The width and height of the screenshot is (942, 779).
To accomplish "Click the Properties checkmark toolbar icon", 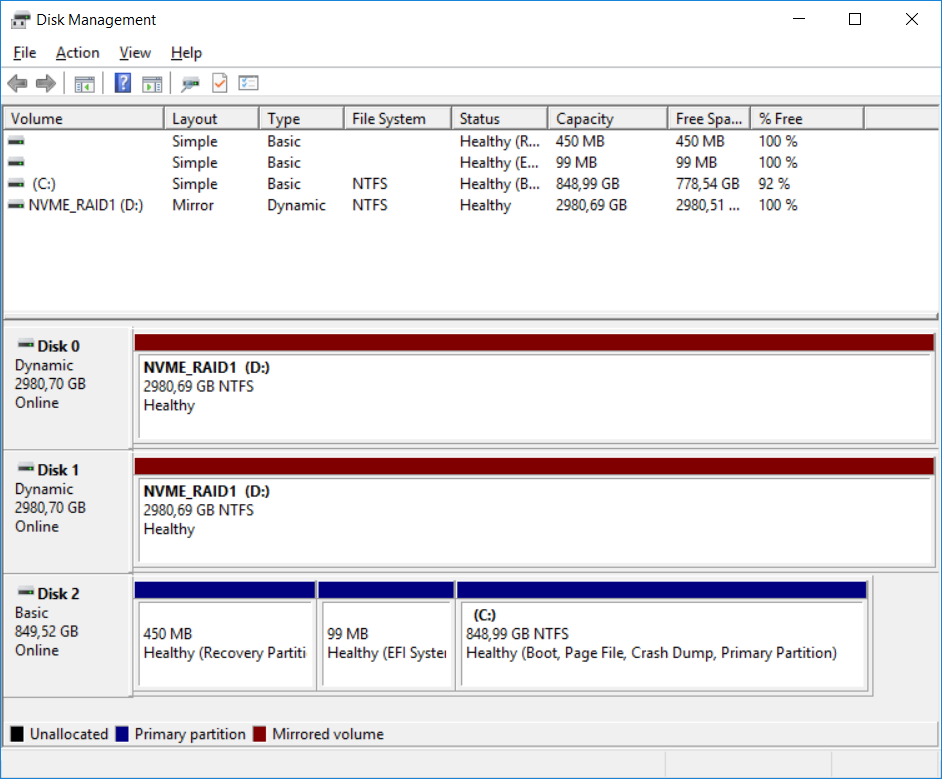I will [220, 83].
